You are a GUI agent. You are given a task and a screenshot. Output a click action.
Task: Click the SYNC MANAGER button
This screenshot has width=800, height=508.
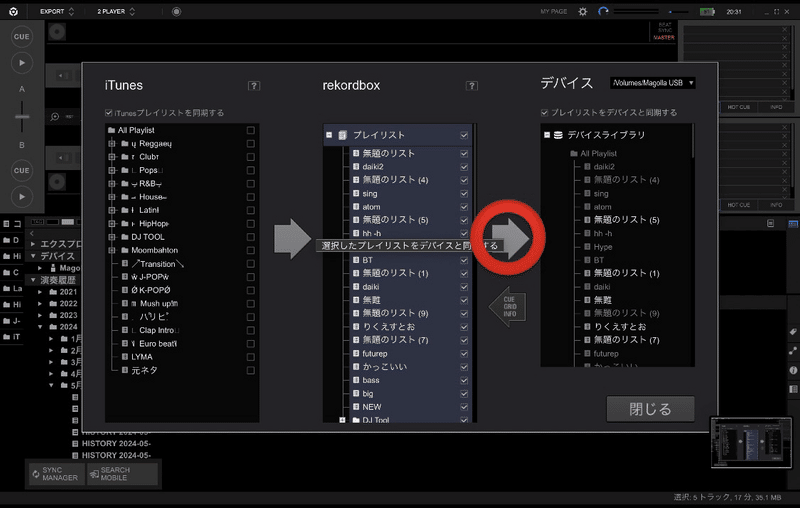tap(56, 474)
